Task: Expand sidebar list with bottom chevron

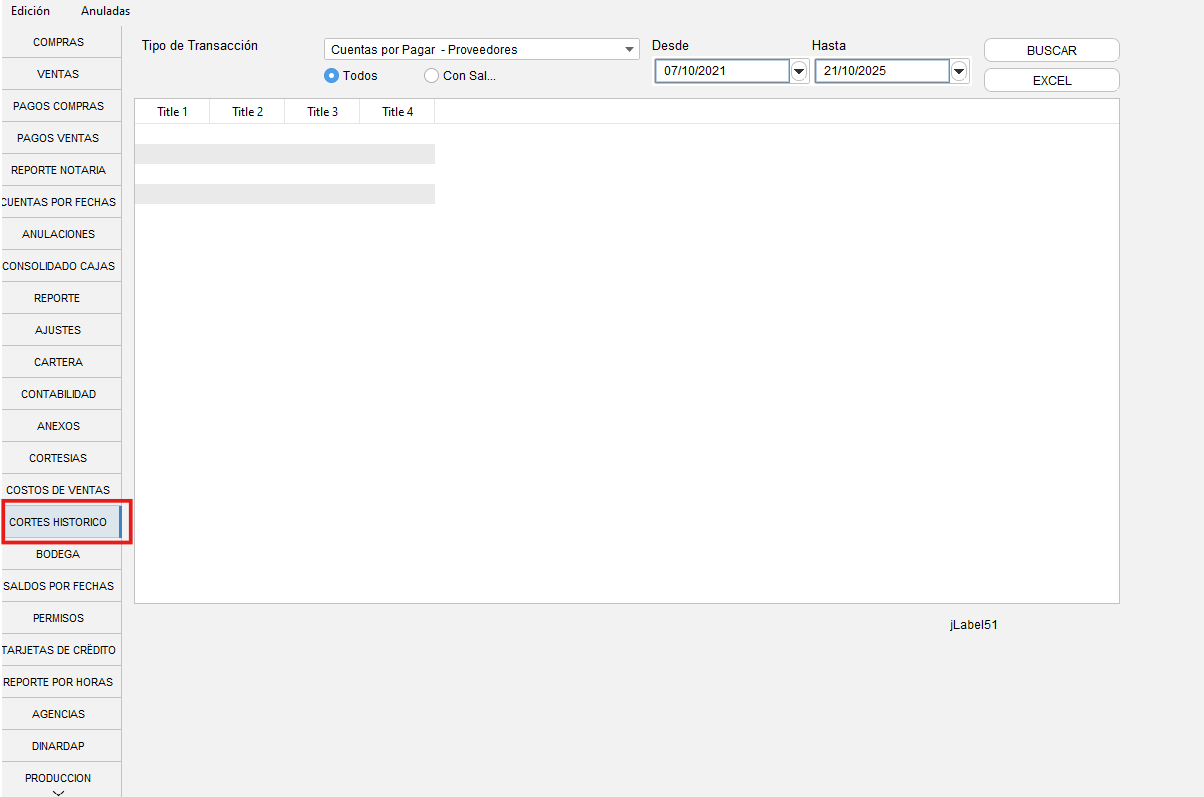Action: [x=58, y=792]
